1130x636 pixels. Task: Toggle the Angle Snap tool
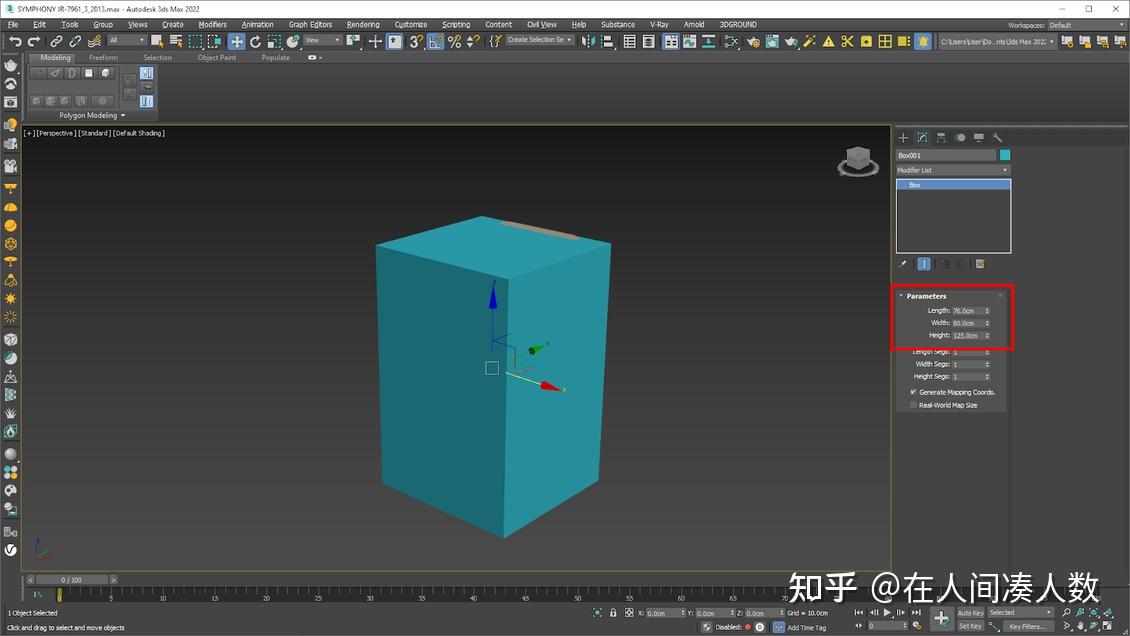coord(435,42)
